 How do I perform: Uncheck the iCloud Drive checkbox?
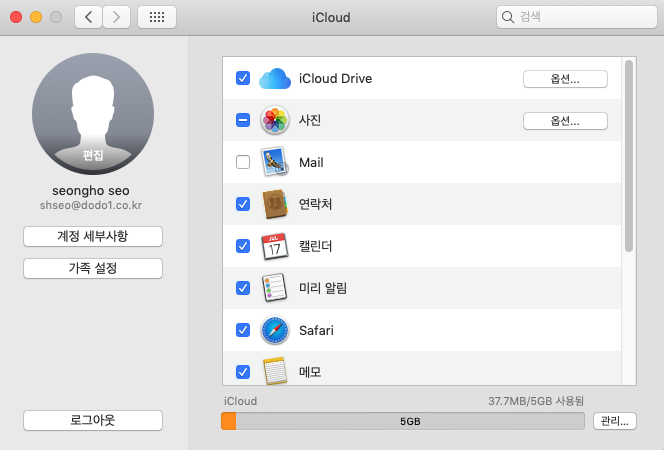click(243, 78)
